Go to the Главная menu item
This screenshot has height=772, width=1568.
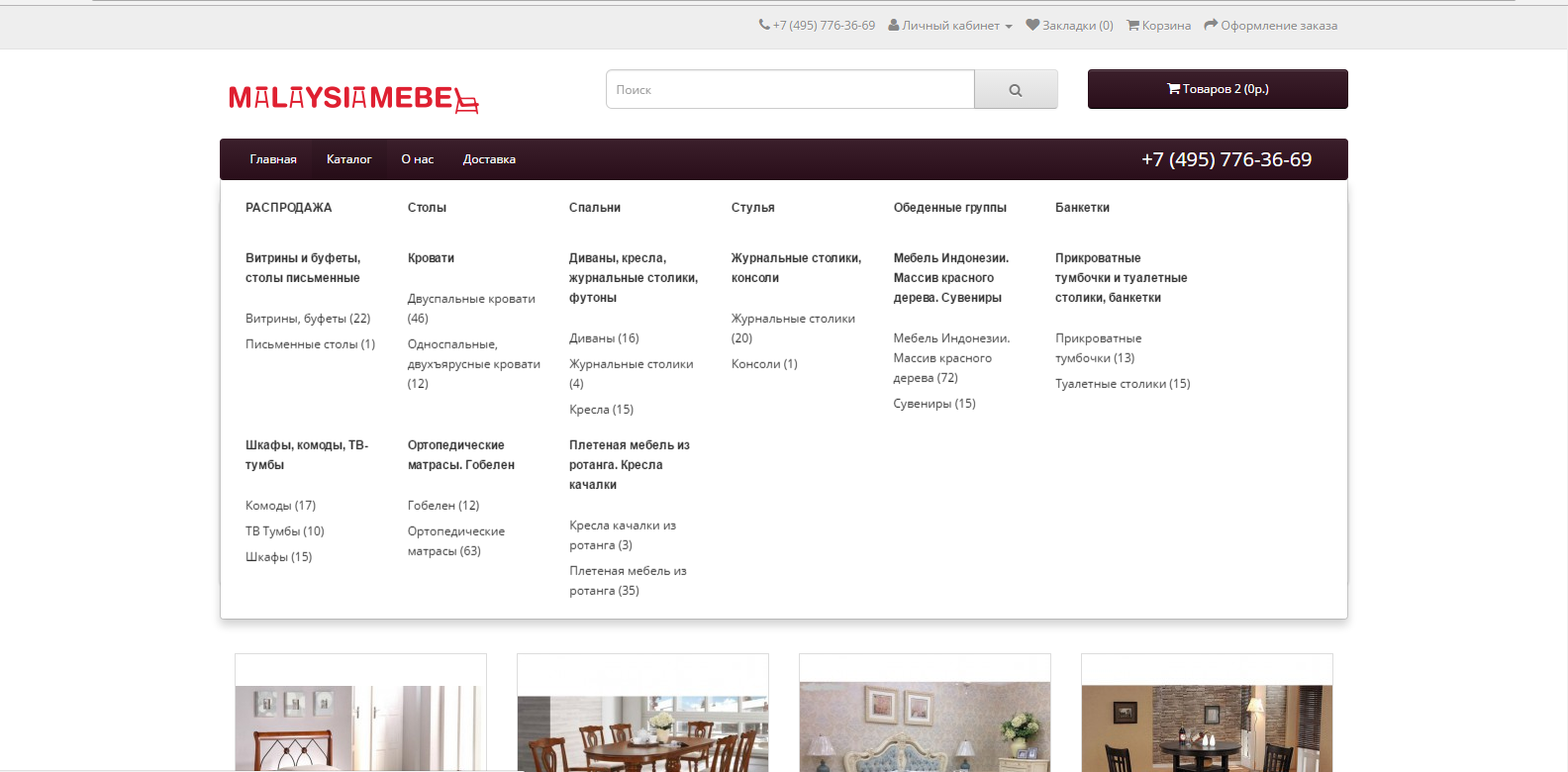[273, 159]
